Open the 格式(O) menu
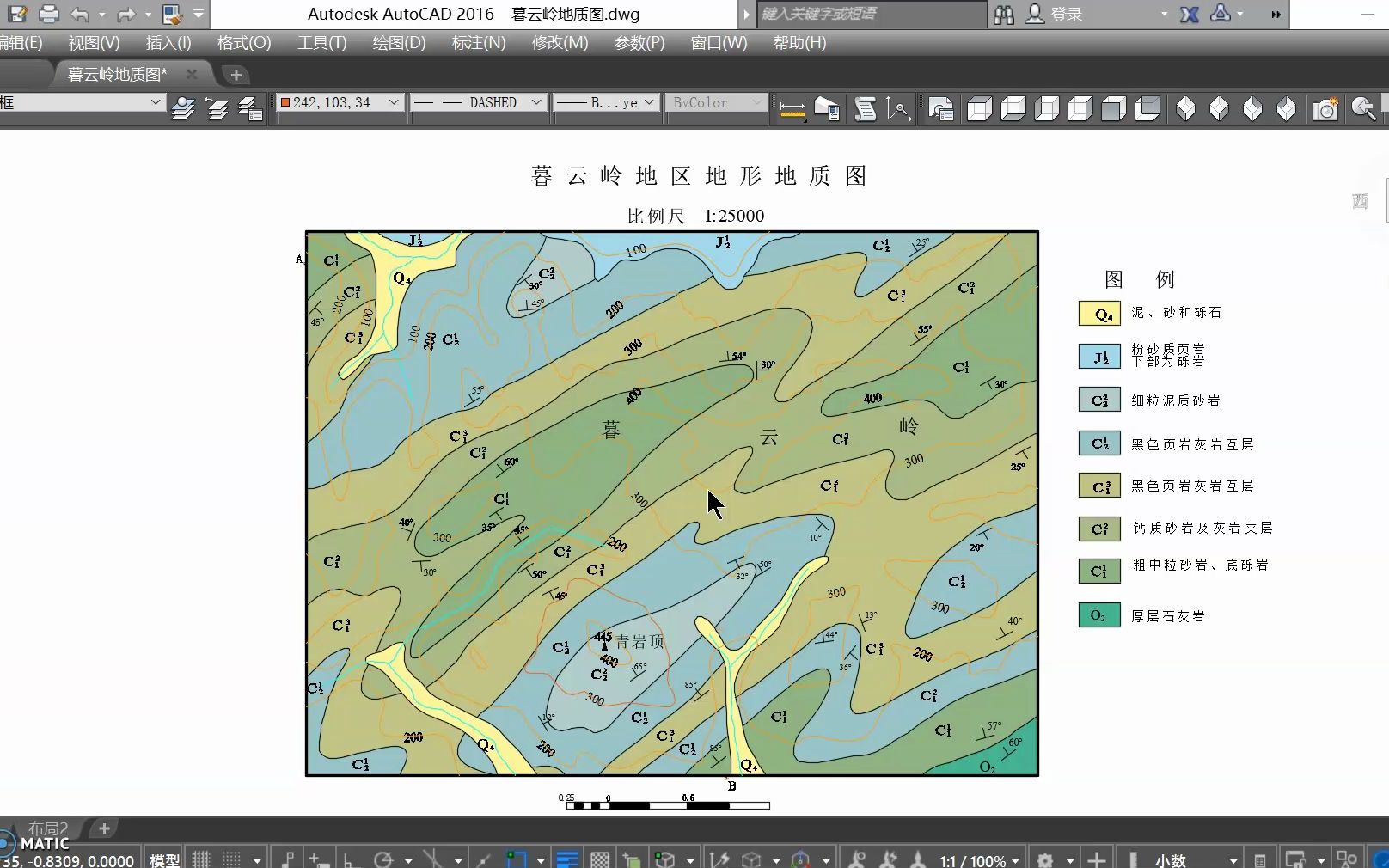 click(x=244, y=43)
